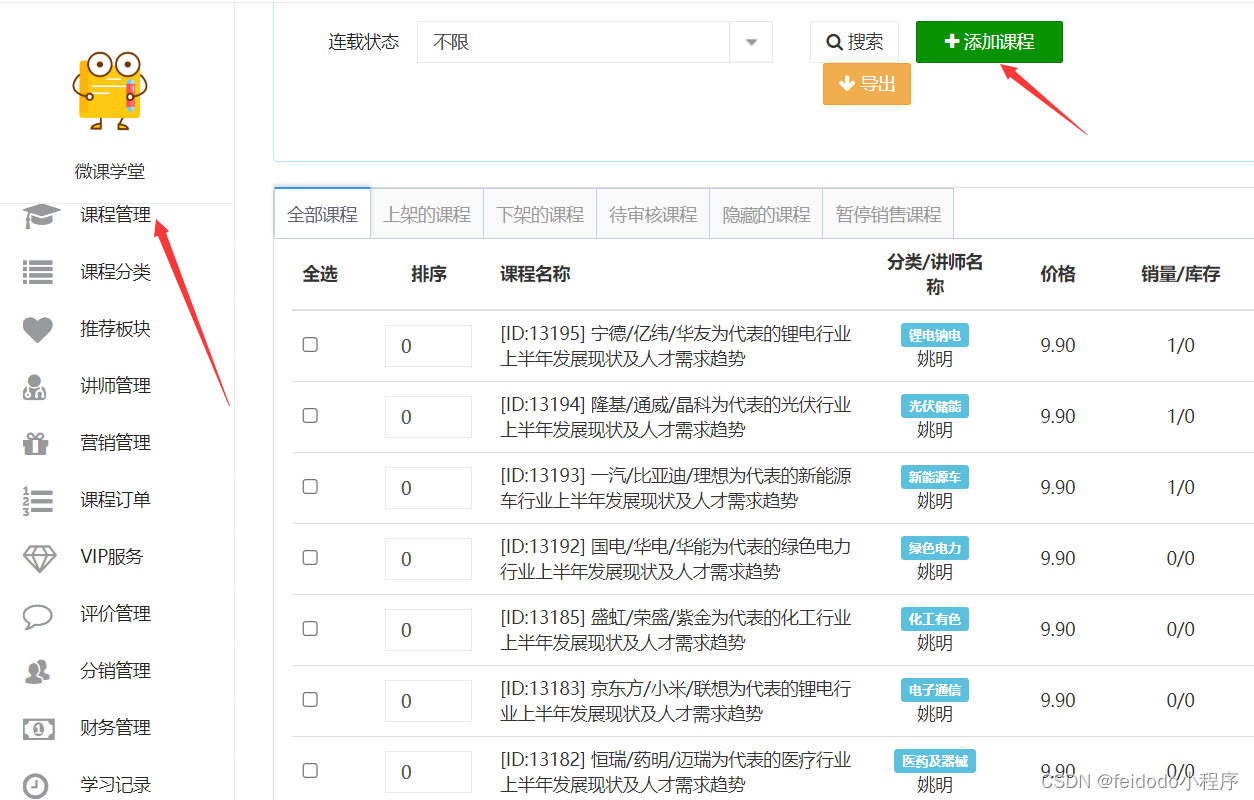The width and height of the screenshot is (1254, 800).
Task: Open the 连载状态 dropdown showing 不限
Action: tap(594, 42)
